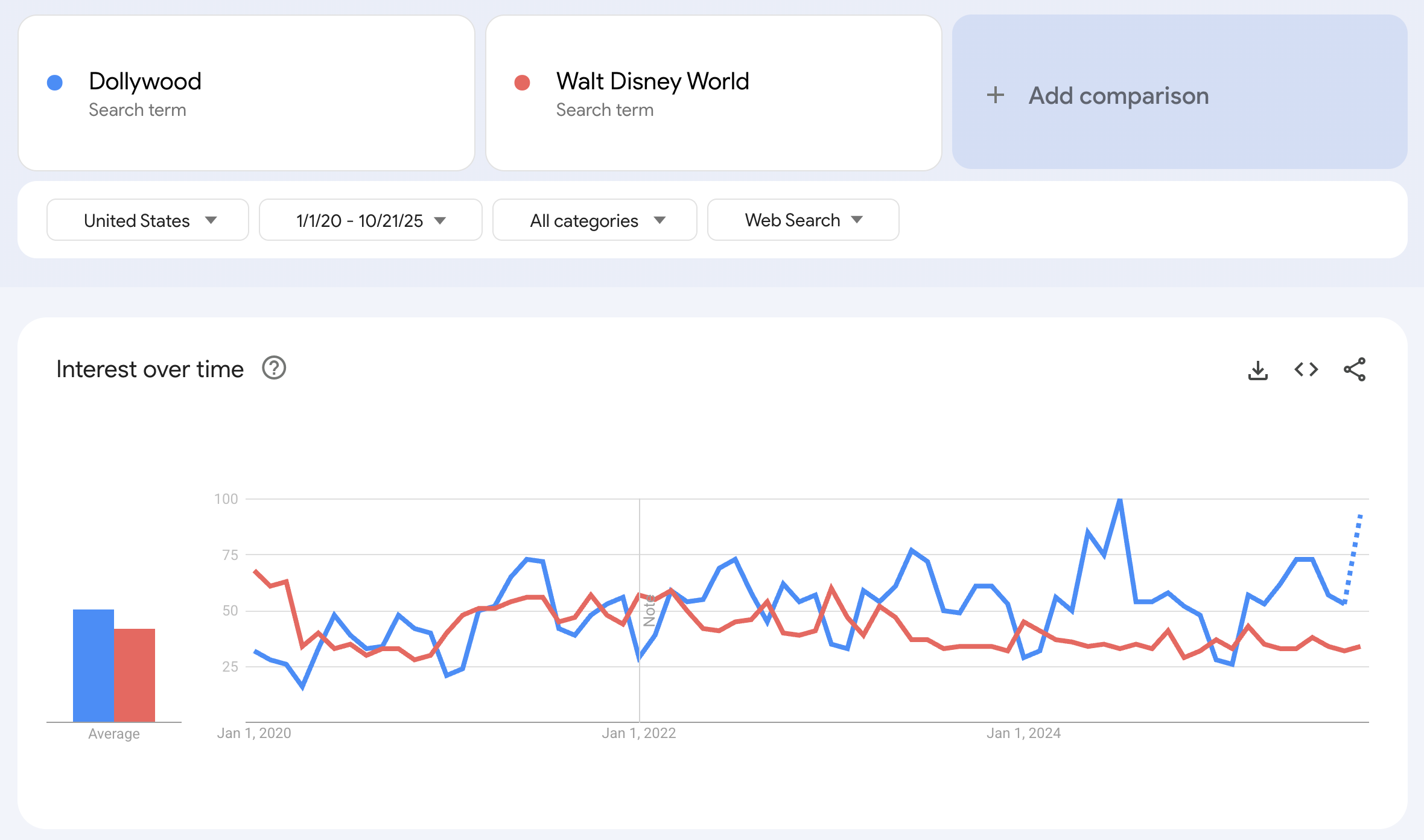Open the United States region dropdown
The width and height of the screenshot is (1424, 840).
(x=148, y=220)
